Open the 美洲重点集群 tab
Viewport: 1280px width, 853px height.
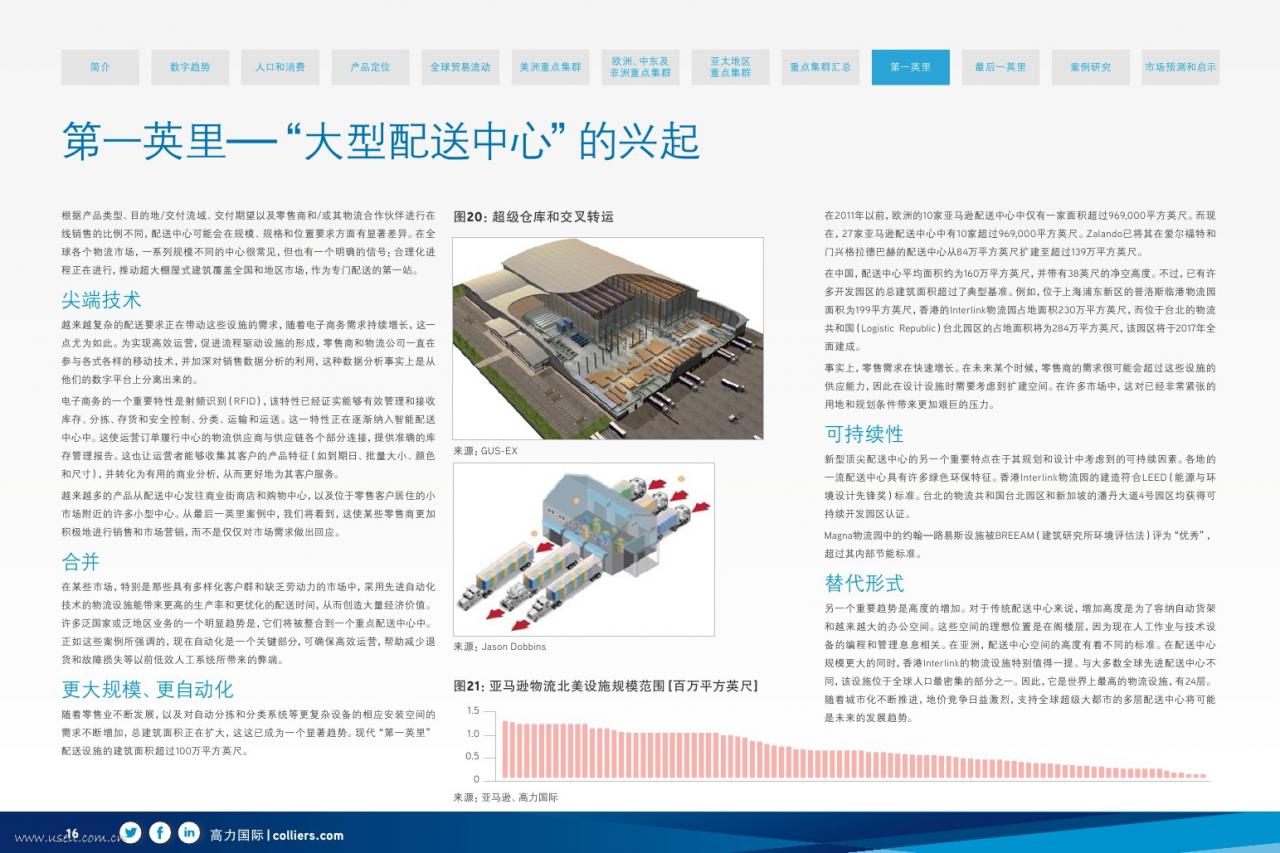[550, 67]
